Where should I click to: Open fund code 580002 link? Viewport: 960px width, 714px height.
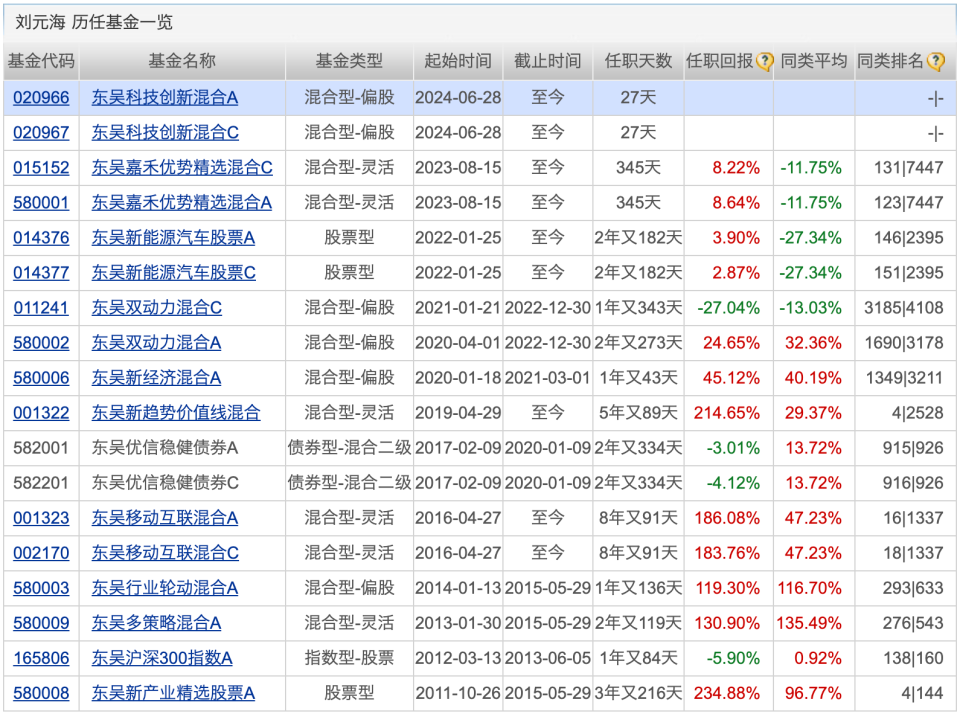pos(41,342)
